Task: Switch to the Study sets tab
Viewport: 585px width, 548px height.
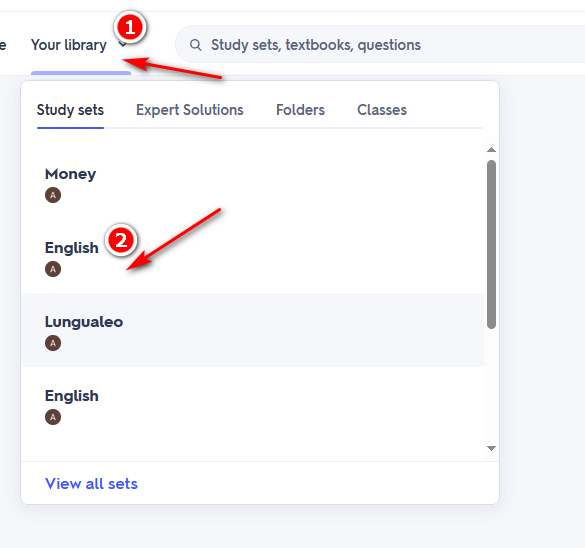Action: click(x=70, y=110)
